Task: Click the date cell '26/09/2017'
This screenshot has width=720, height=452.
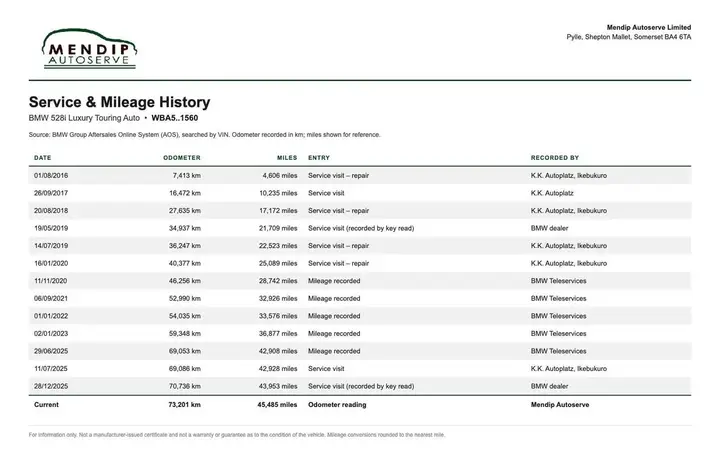Action: pos(51,193)
